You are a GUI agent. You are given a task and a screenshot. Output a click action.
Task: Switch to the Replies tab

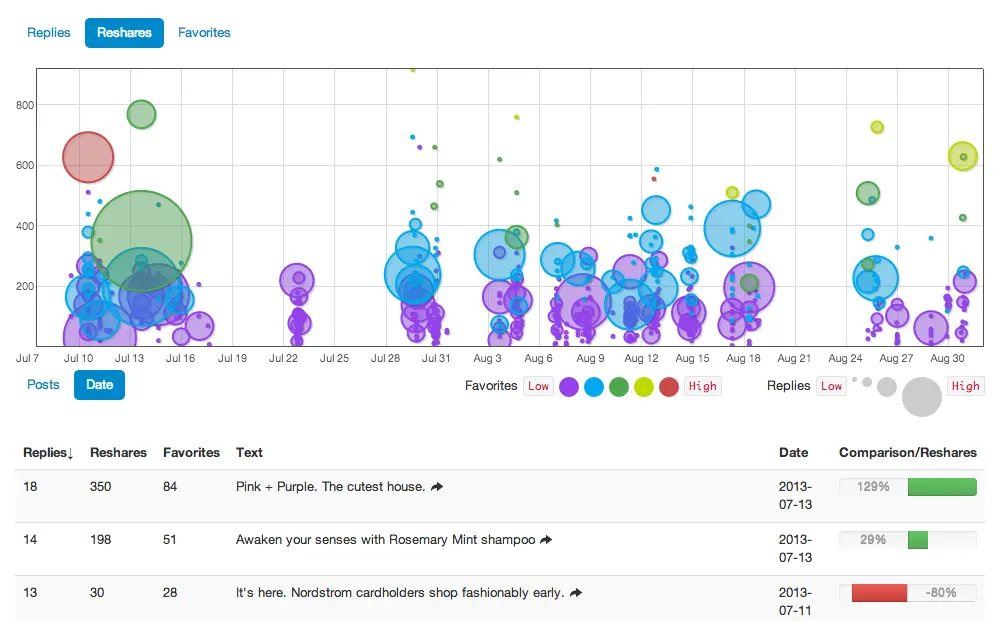(49, 33)
